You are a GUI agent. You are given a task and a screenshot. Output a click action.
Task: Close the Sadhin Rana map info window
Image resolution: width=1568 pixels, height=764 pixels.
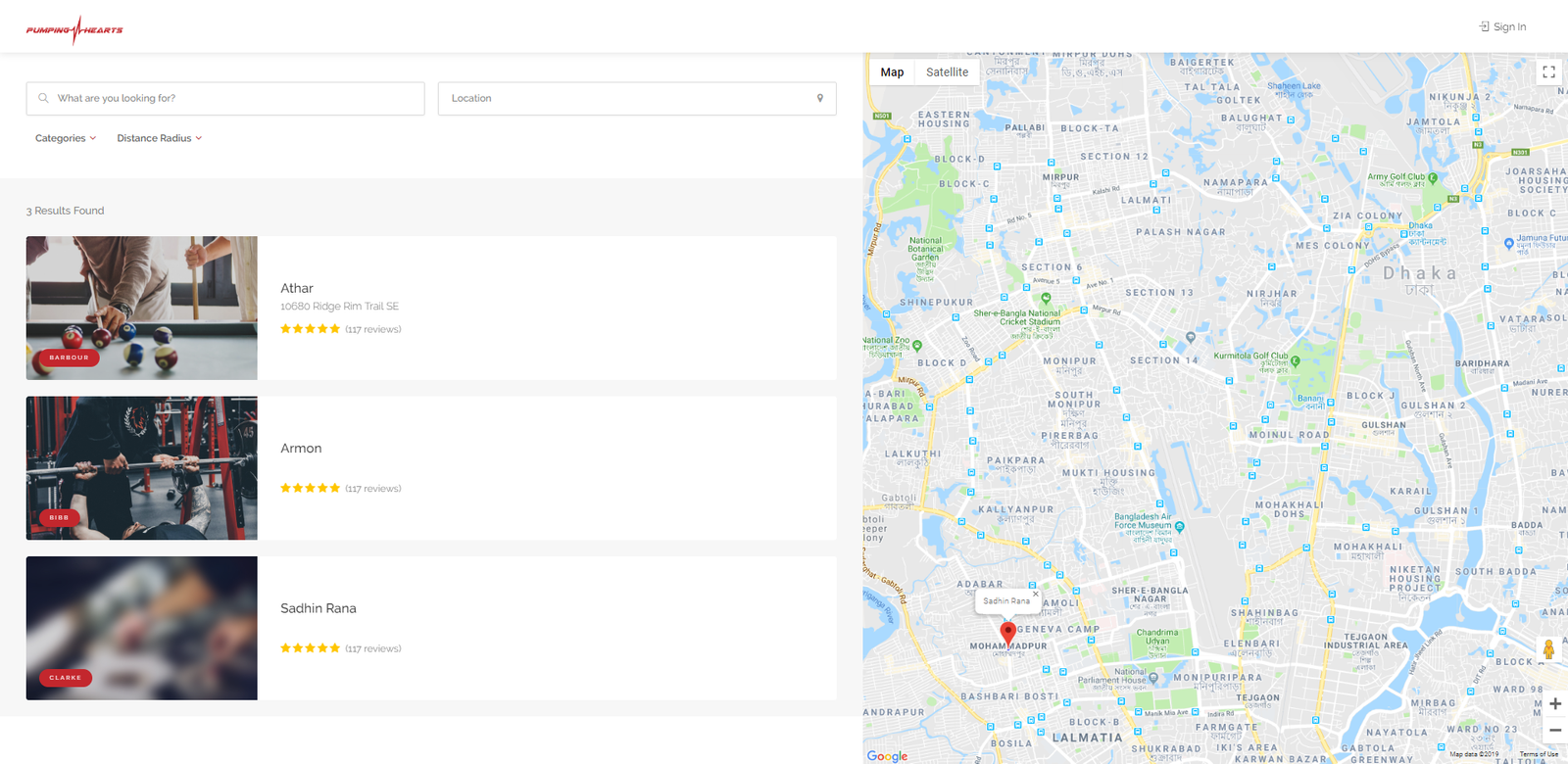click(x=1035, y=594)
